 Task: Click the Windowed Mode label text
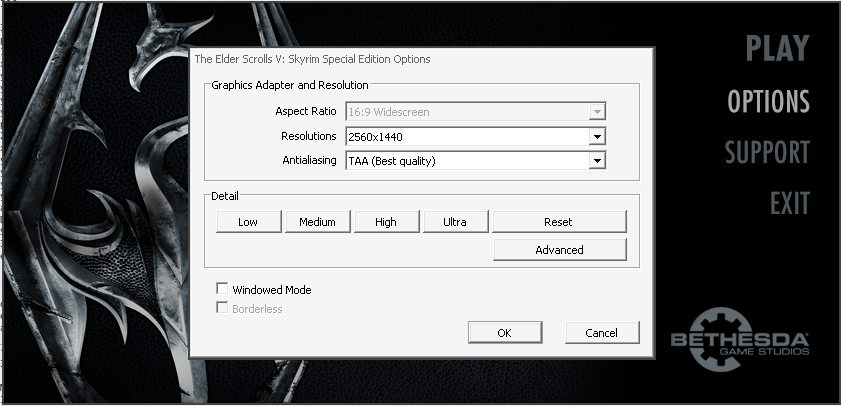click(272, 290)
